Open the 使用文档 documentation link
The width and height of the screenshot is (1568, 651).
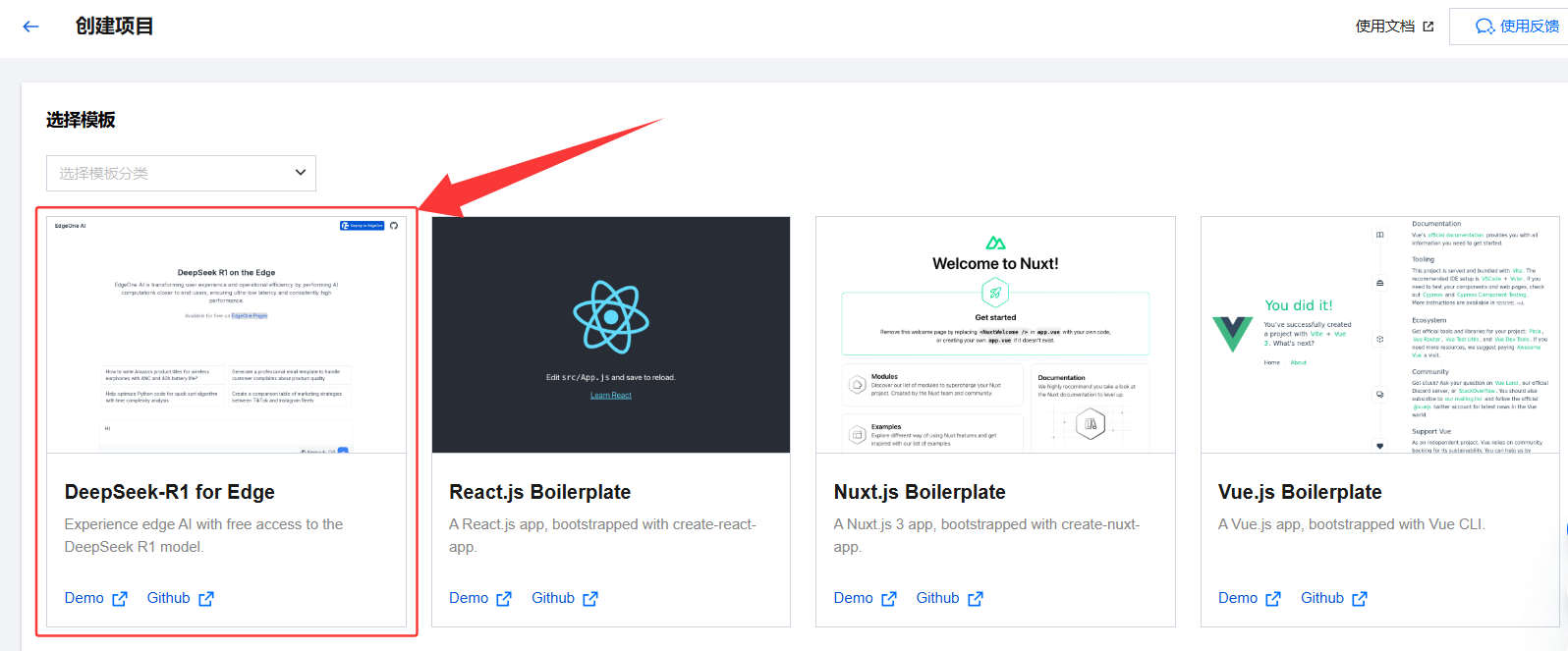tap(1385, 27)
